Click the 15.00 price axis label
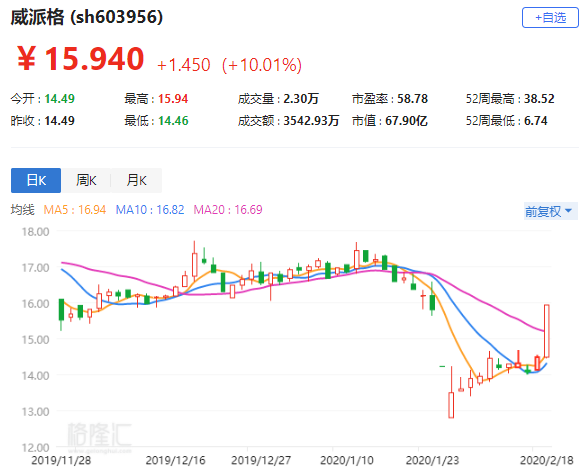Screen dimensions: 584x471 [35, 340]
